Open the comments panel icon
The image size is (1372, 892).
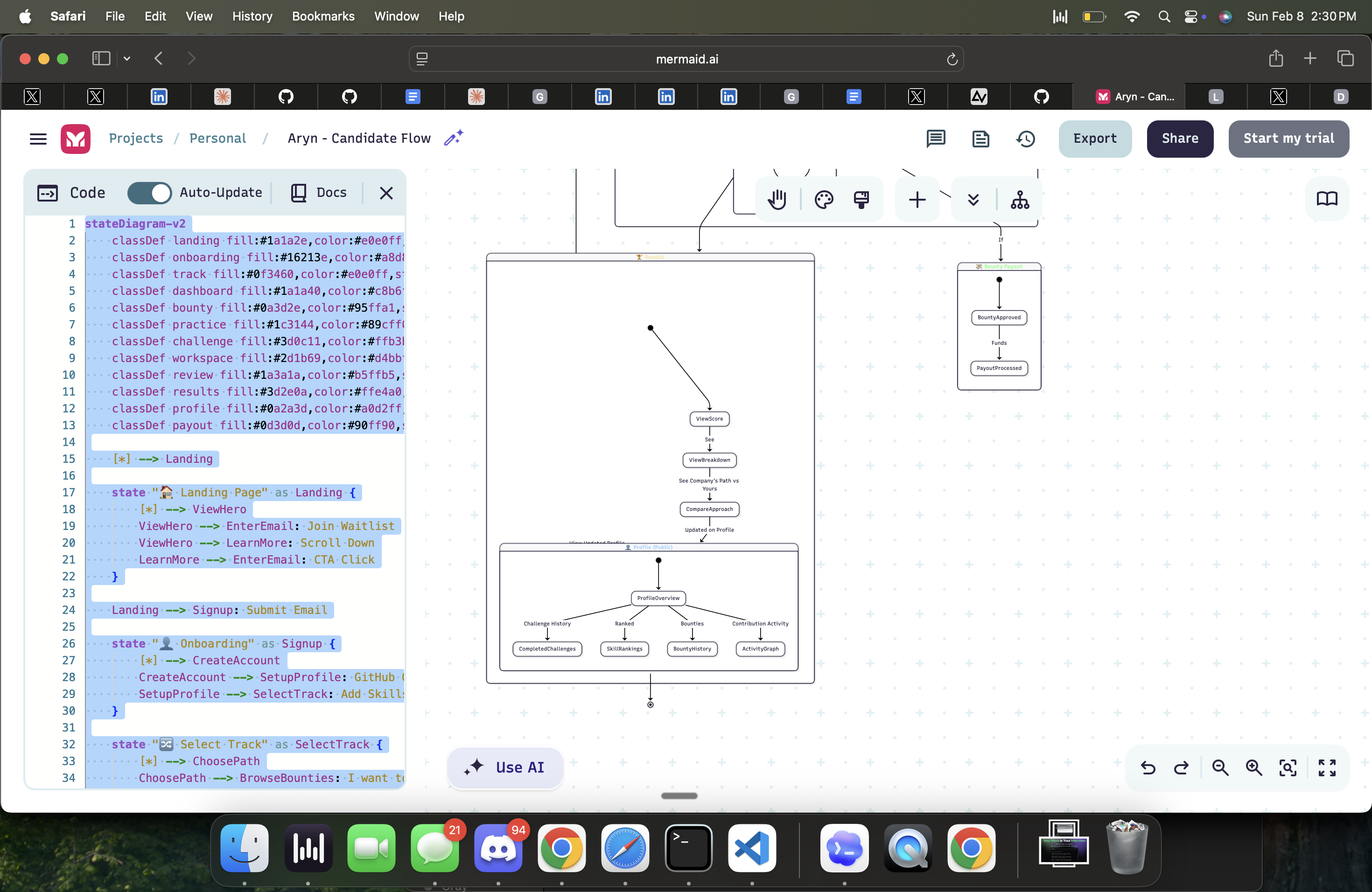click(936, 139)
